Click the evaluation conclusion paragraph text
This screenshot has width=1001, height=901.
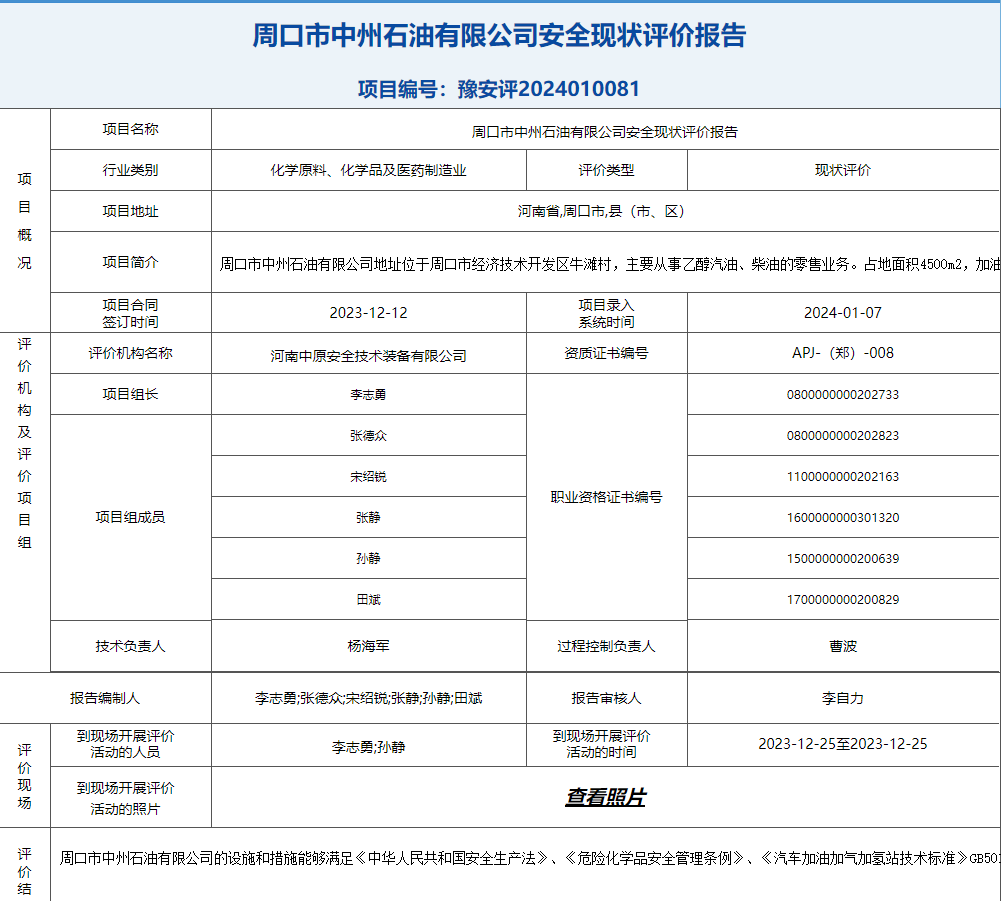click(x=530, y=858)
